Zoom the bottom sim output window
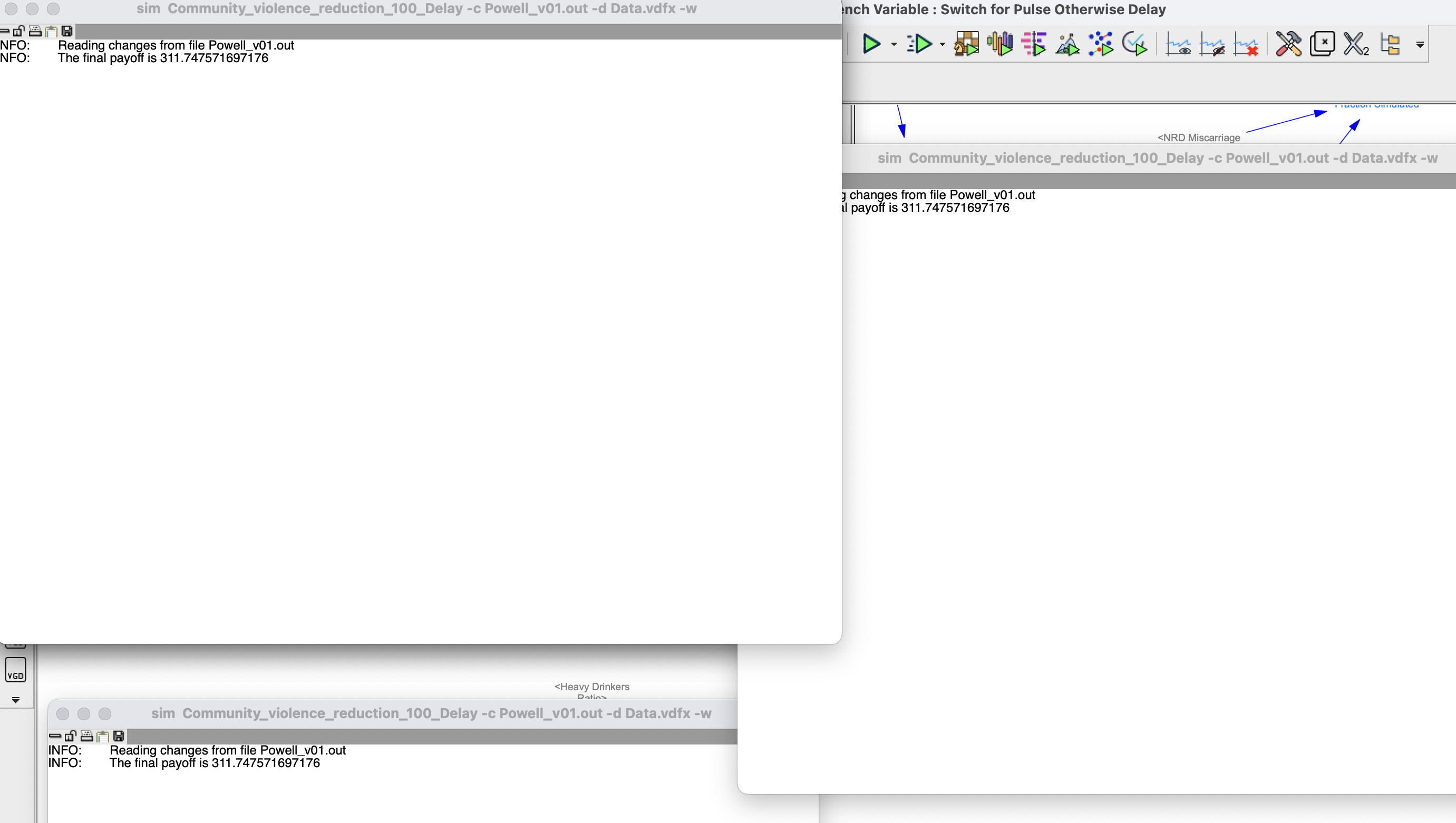The width and height of the screenshot is (1456, 823). coord(105,714)
